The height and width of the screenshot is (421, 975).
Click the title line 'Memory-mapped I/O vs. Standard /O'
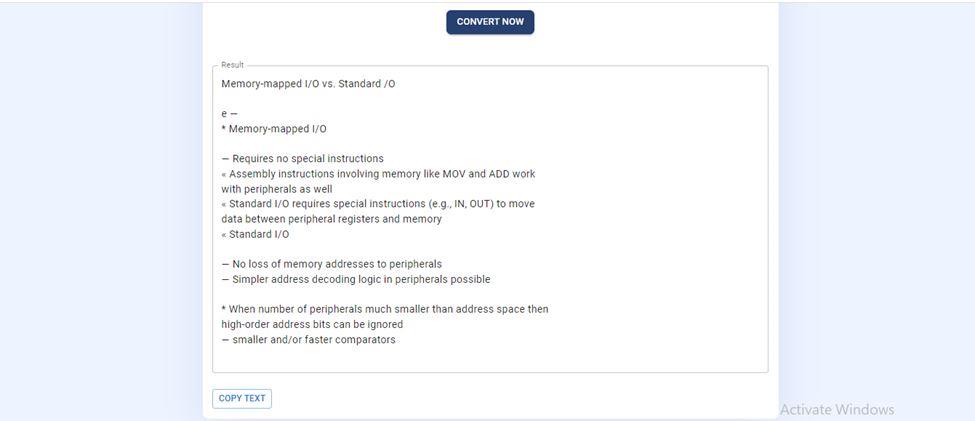pyautogui.click(x=308, y=84)
